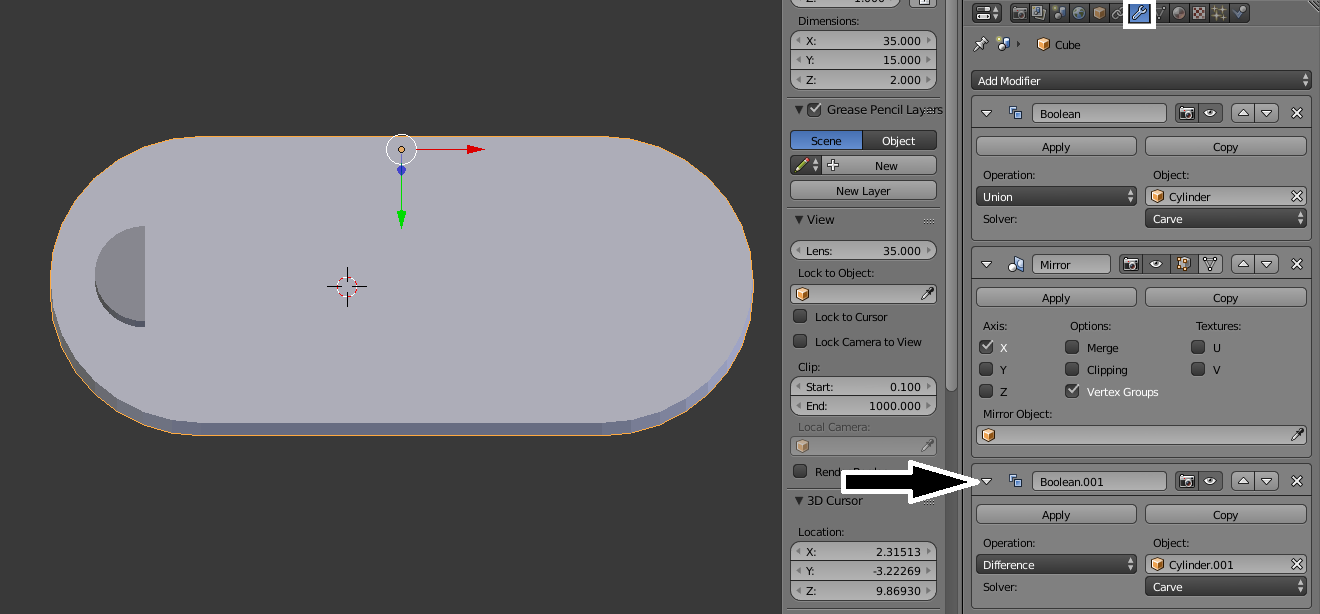This screenshot has height=614, width=1320.
Task: Toggle render camera icon on Boolean.001 modifier
Action: (1186, 481)
